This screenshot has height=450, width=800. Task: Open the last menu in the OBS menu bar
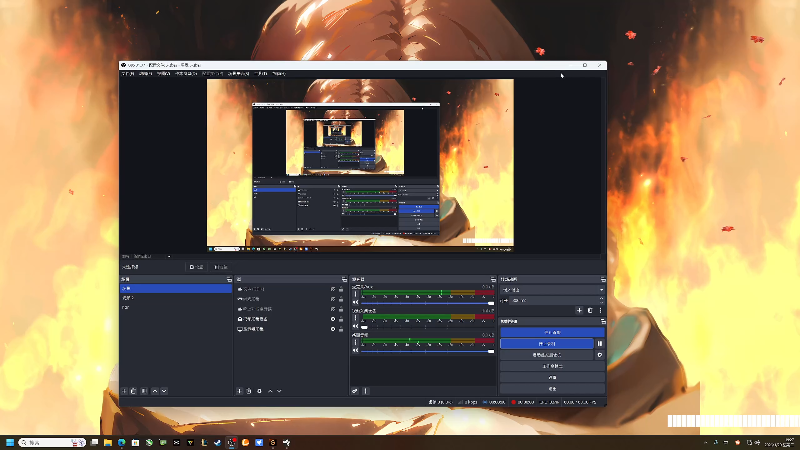tap(279, 74)
